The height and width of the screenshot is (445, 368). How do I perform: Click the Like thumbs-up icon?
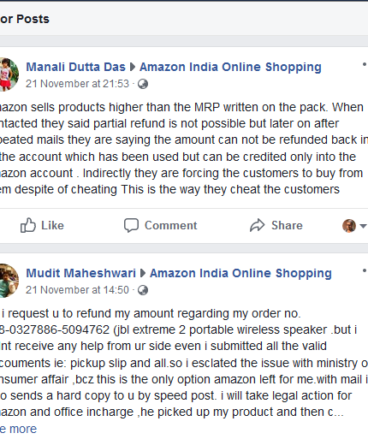point(28,225)
